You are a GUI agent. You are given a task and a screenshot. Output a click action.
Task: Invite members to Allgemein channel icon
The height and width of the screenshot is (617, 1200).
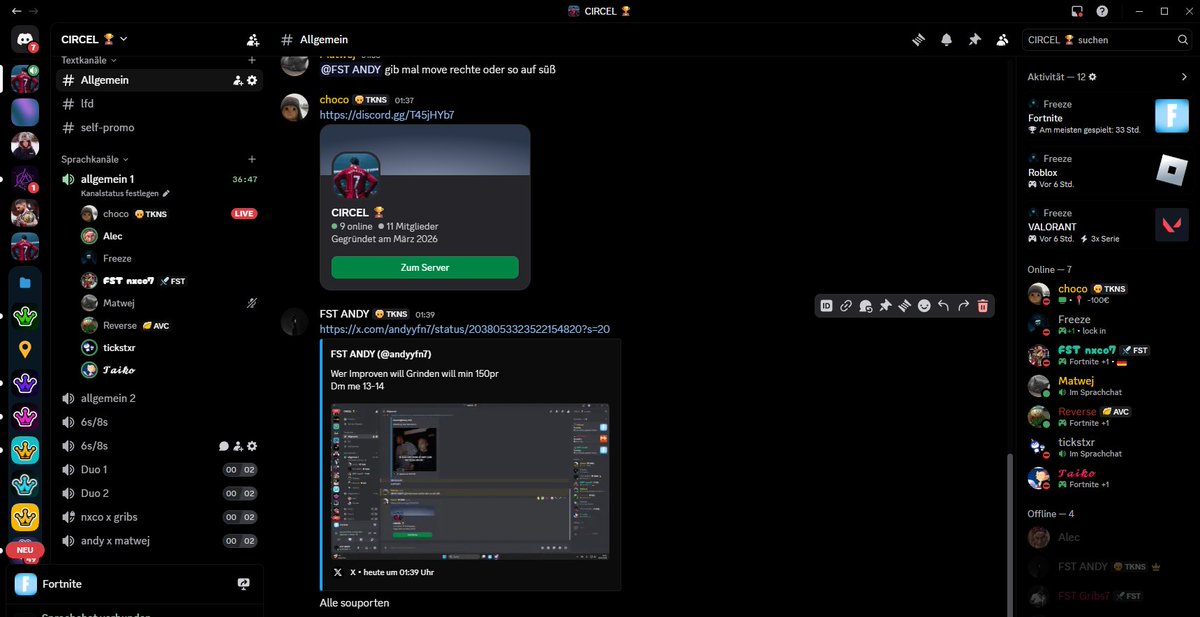tap(237, 80)
